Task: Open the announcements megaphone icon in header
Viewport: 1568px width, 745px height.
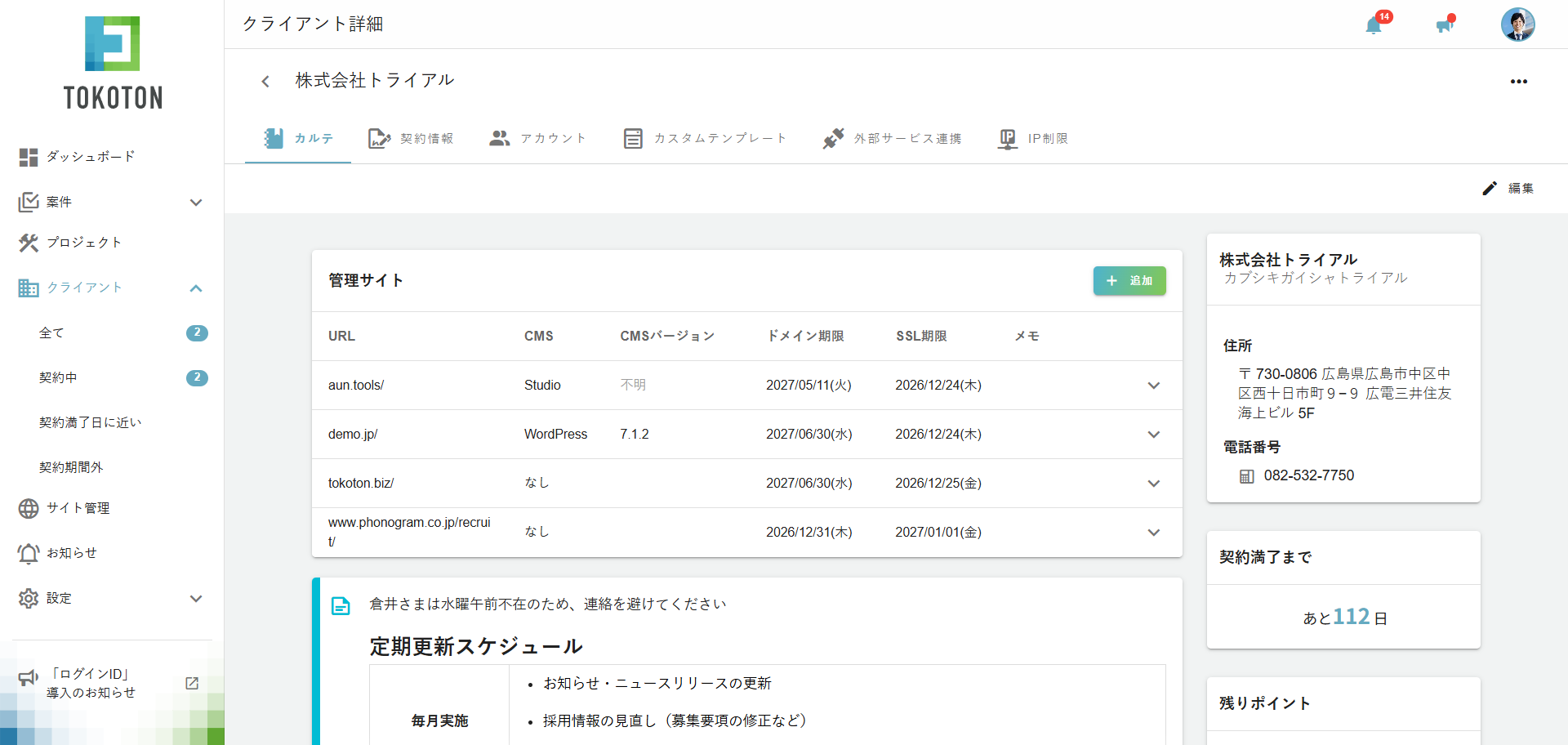Action: point(1445,25)
